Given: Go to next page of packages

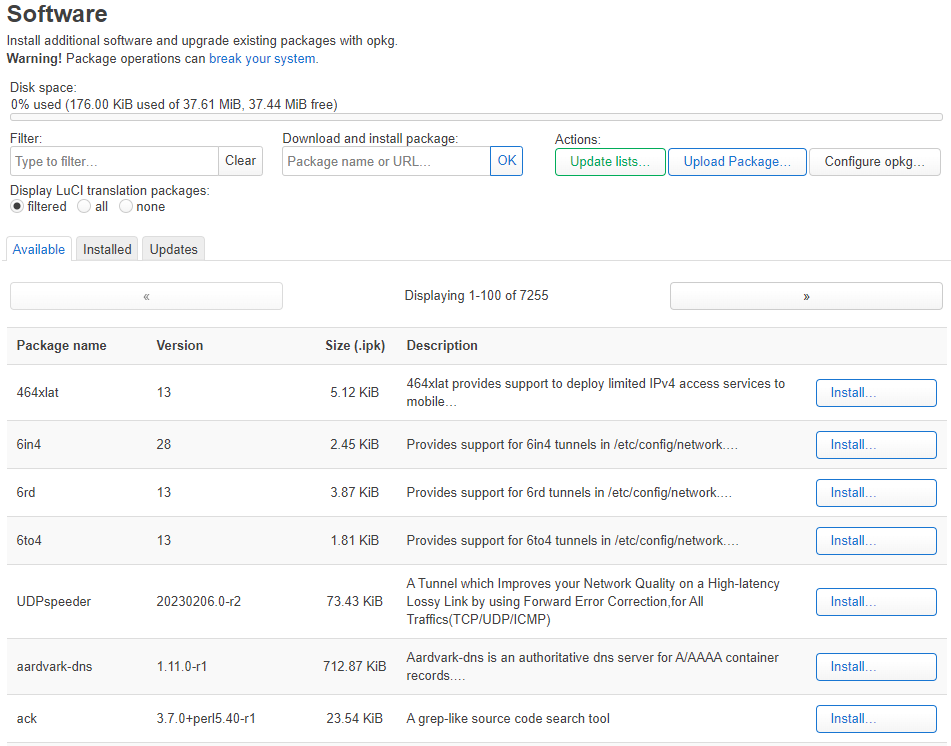Looking at the screenshot, I should coord(806,296).
